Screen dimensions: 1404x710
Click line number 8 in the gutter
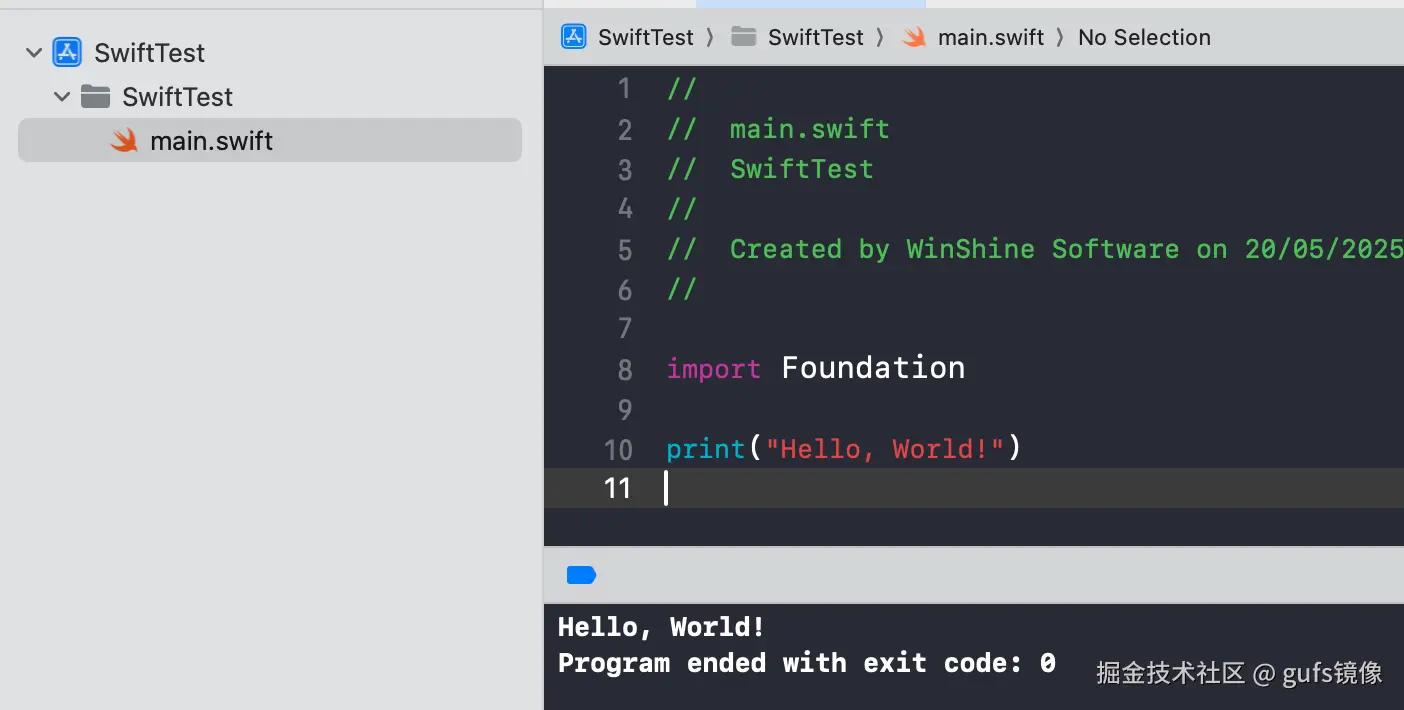625,369
